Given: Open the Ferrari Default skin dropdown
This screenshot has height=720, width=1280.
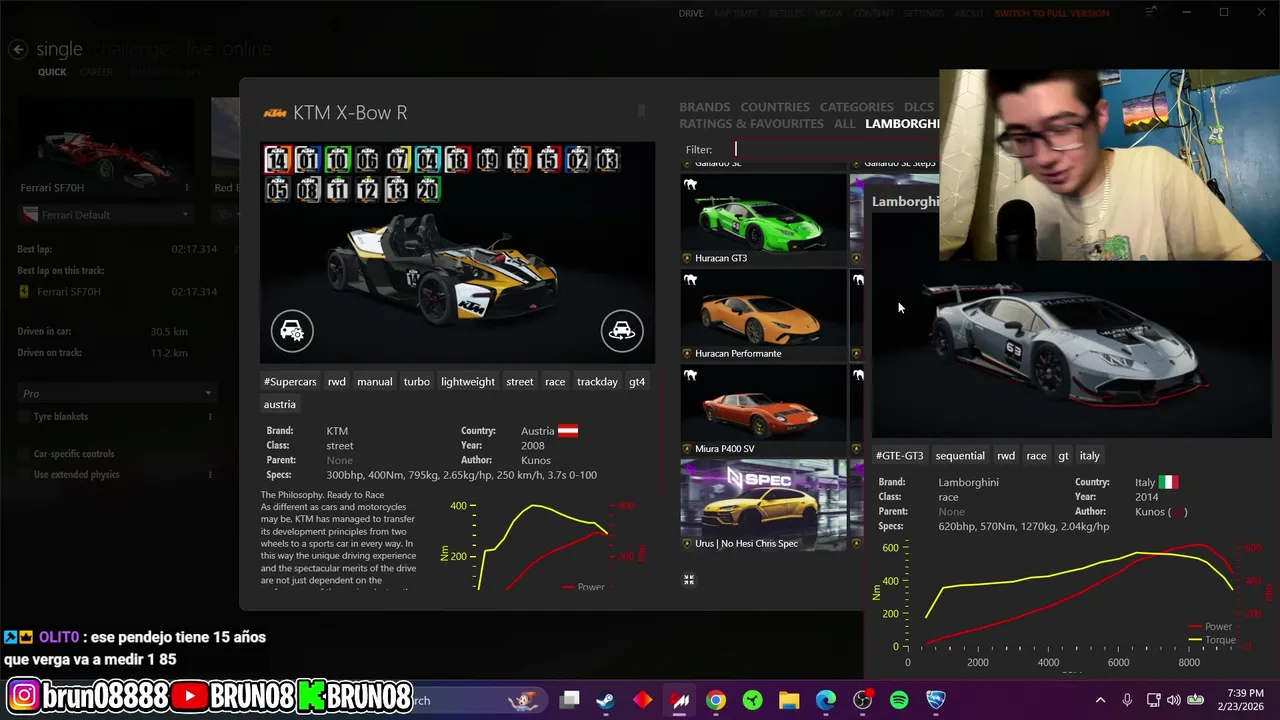Looking at the screenshot, I should coord(105,215).
